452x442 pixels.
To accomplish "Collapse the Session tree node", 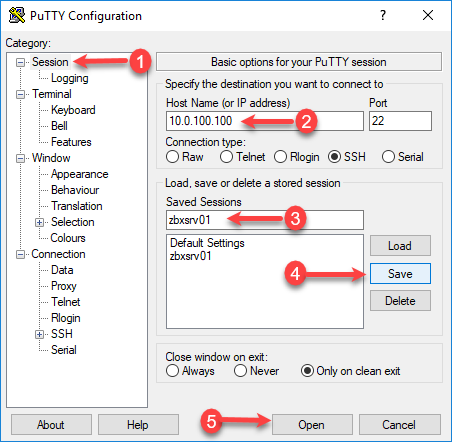I will click(x=21, y=62).
